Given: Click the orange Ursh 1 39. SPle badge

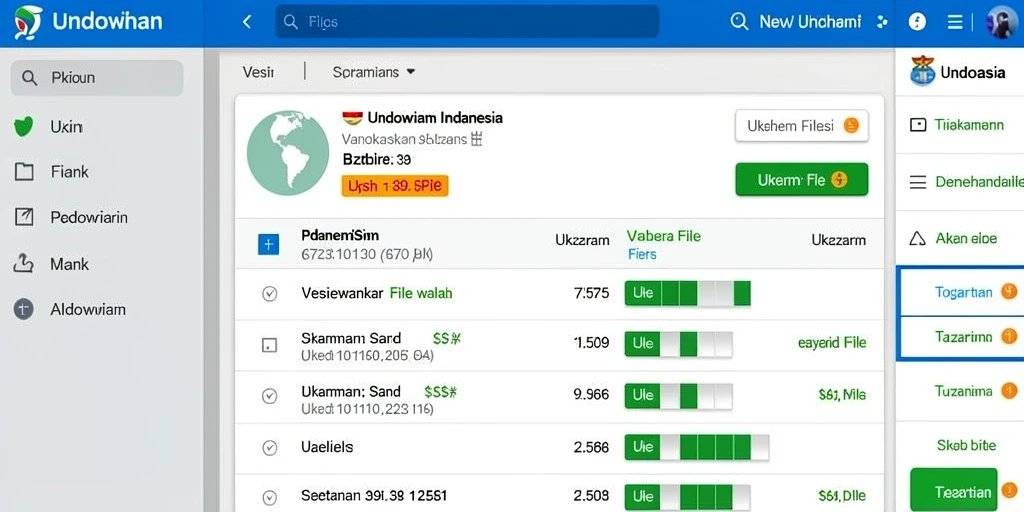Looking at the screenshot, I should coord(395,186).
